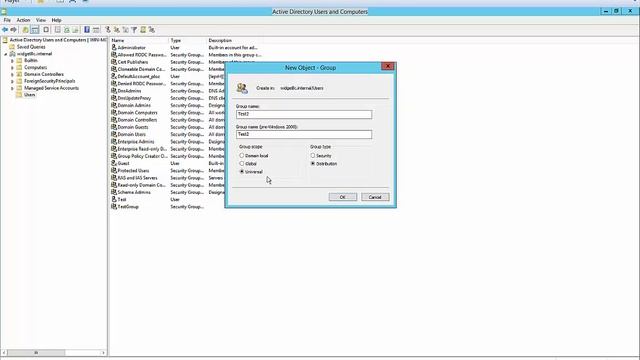Open the Help menu
Image resolution: width=640 pixels, height=360 pixels.
pos(56,20)
